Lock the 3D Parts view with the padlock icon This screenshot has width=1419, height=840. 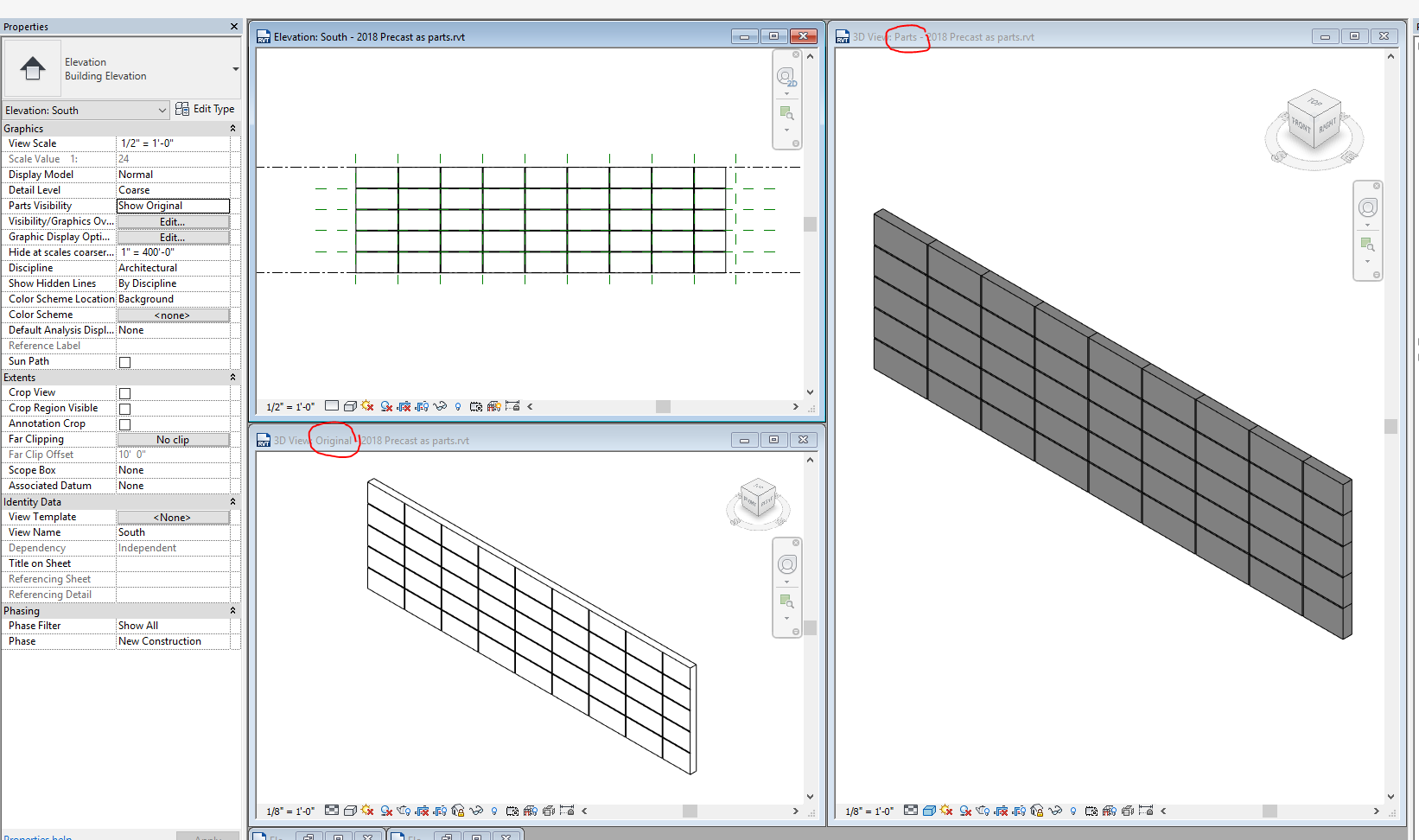click(1038, 811)
